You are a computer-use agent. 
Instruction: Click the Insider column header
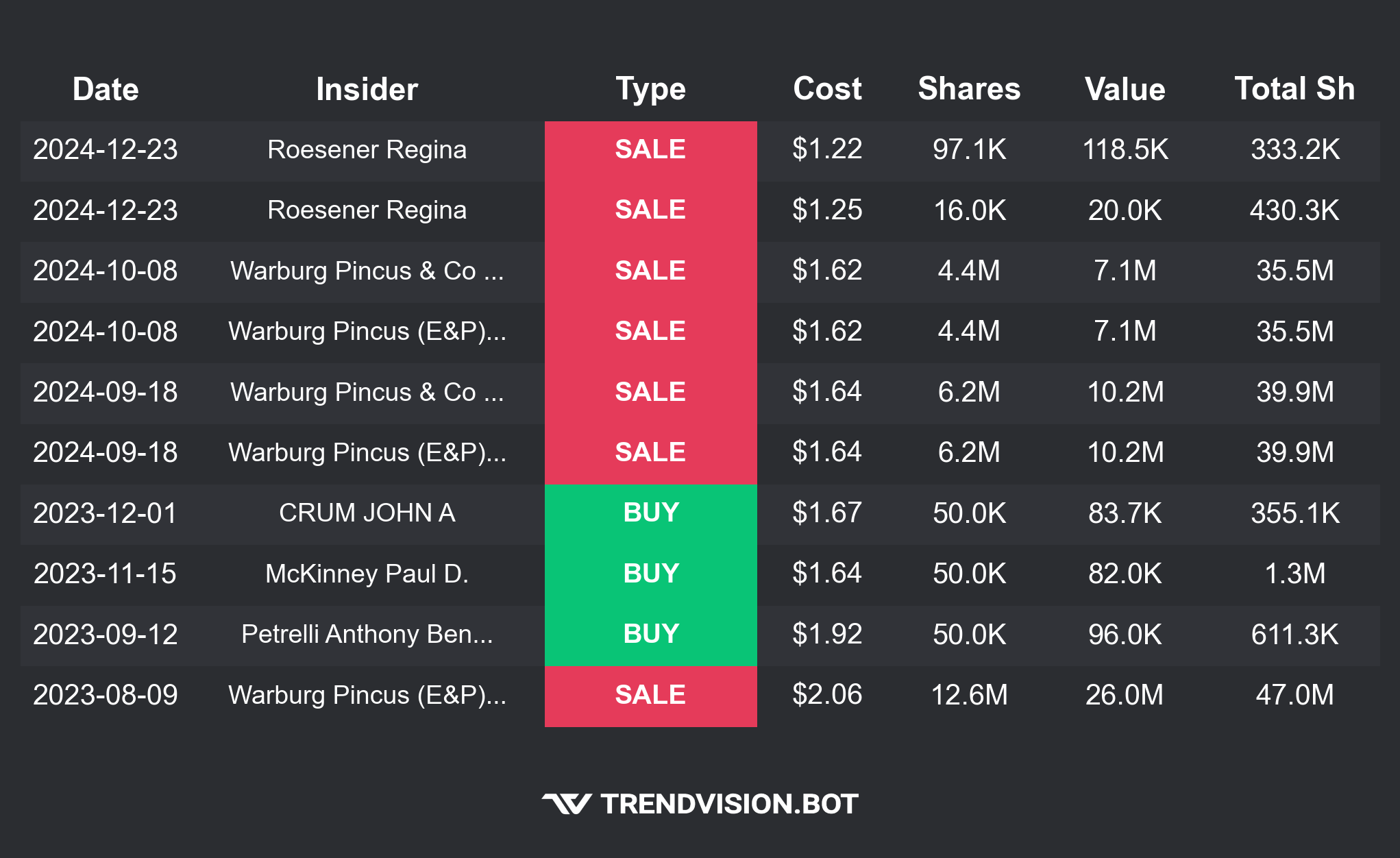coord(367,89)
